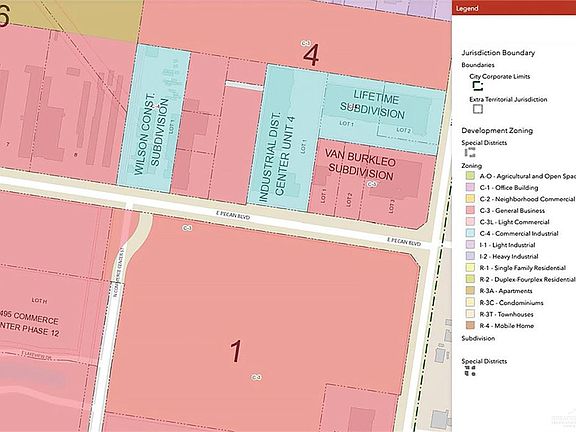This screenshot has width=576, height=432.
Task: Click the E Pecan Blvd label near intersection
Action: (404, 242)
